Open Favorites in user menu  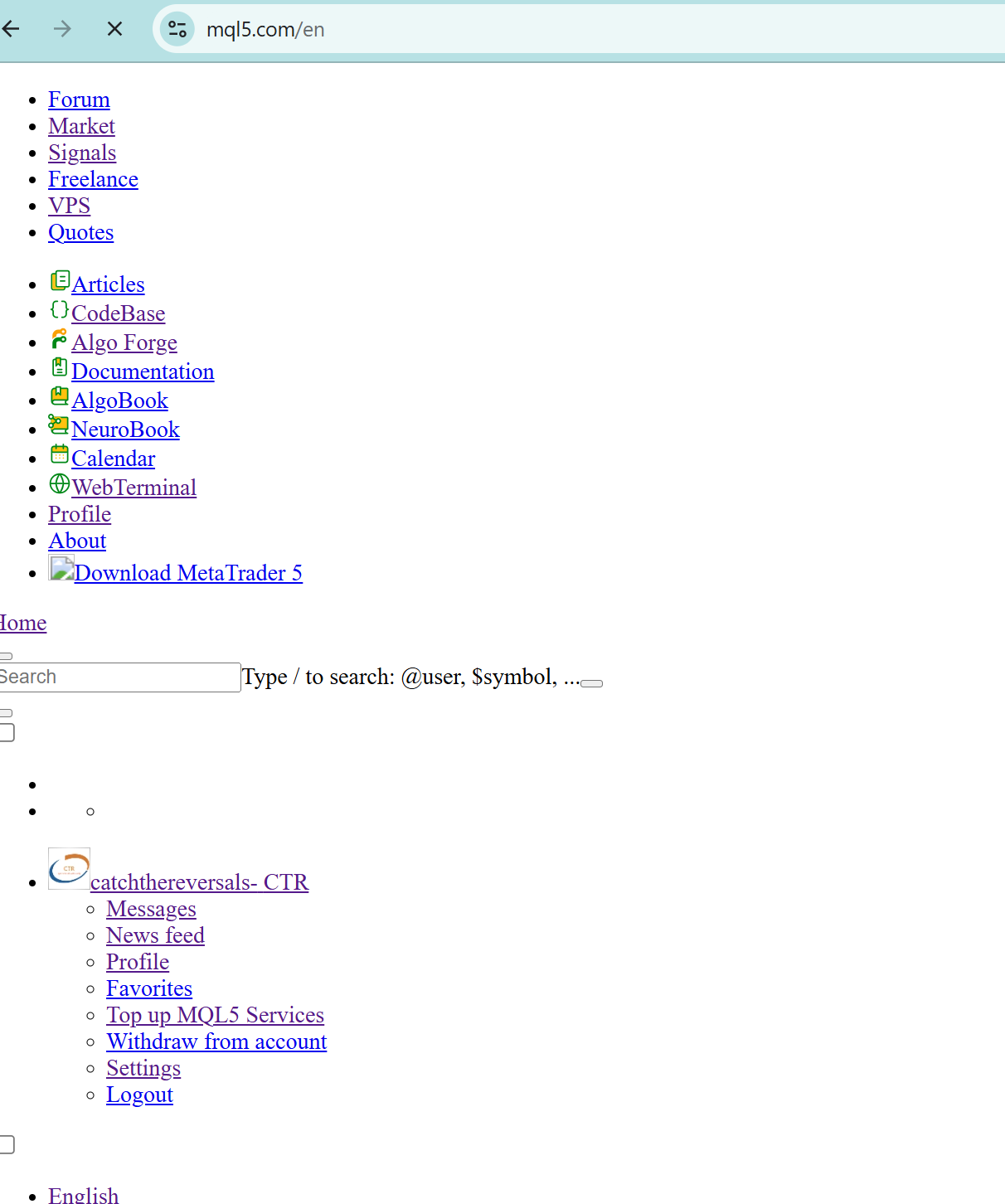pos(149,988)
